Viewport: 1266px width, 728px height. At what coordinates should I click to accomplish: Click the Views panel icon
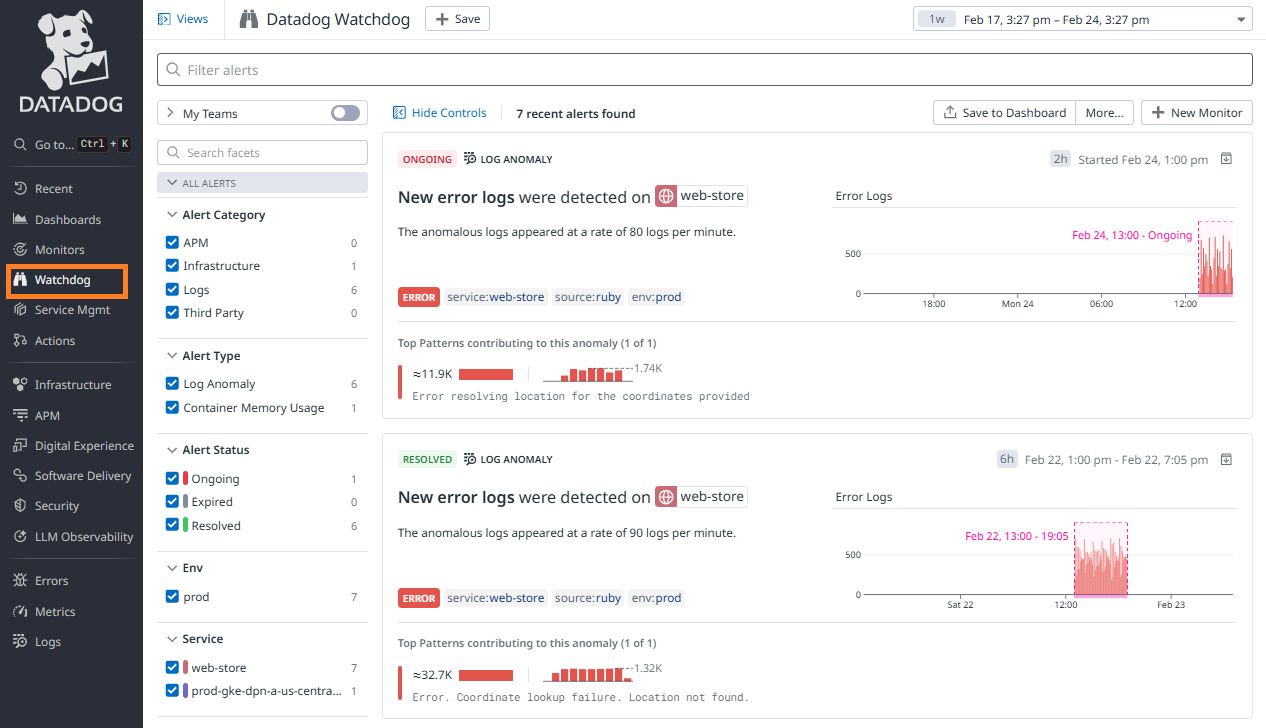pos(165,19)
